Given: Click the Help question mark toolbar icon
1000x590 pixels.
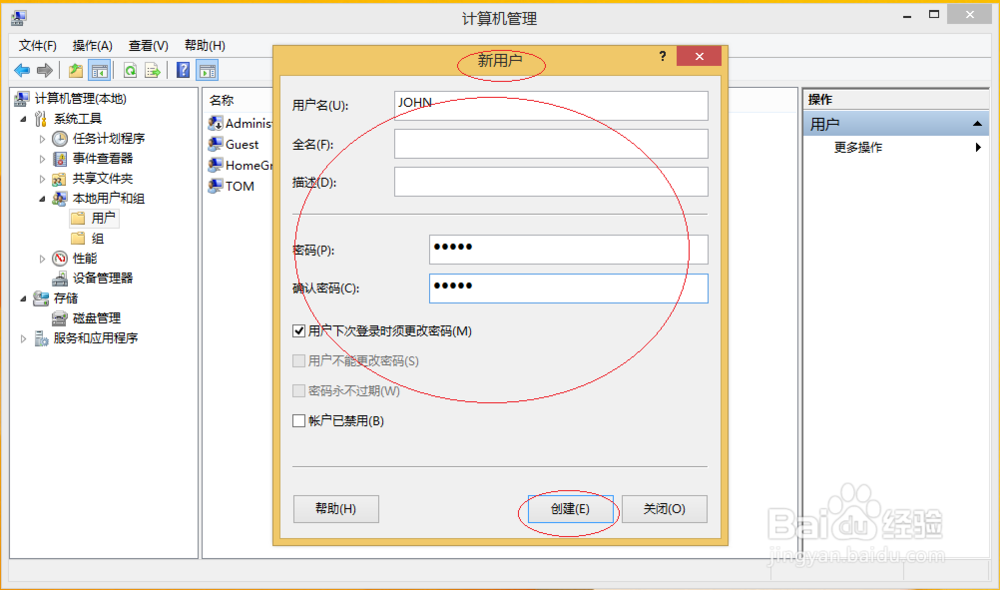Looking at the screenshot, I should [x=181, y=70].
